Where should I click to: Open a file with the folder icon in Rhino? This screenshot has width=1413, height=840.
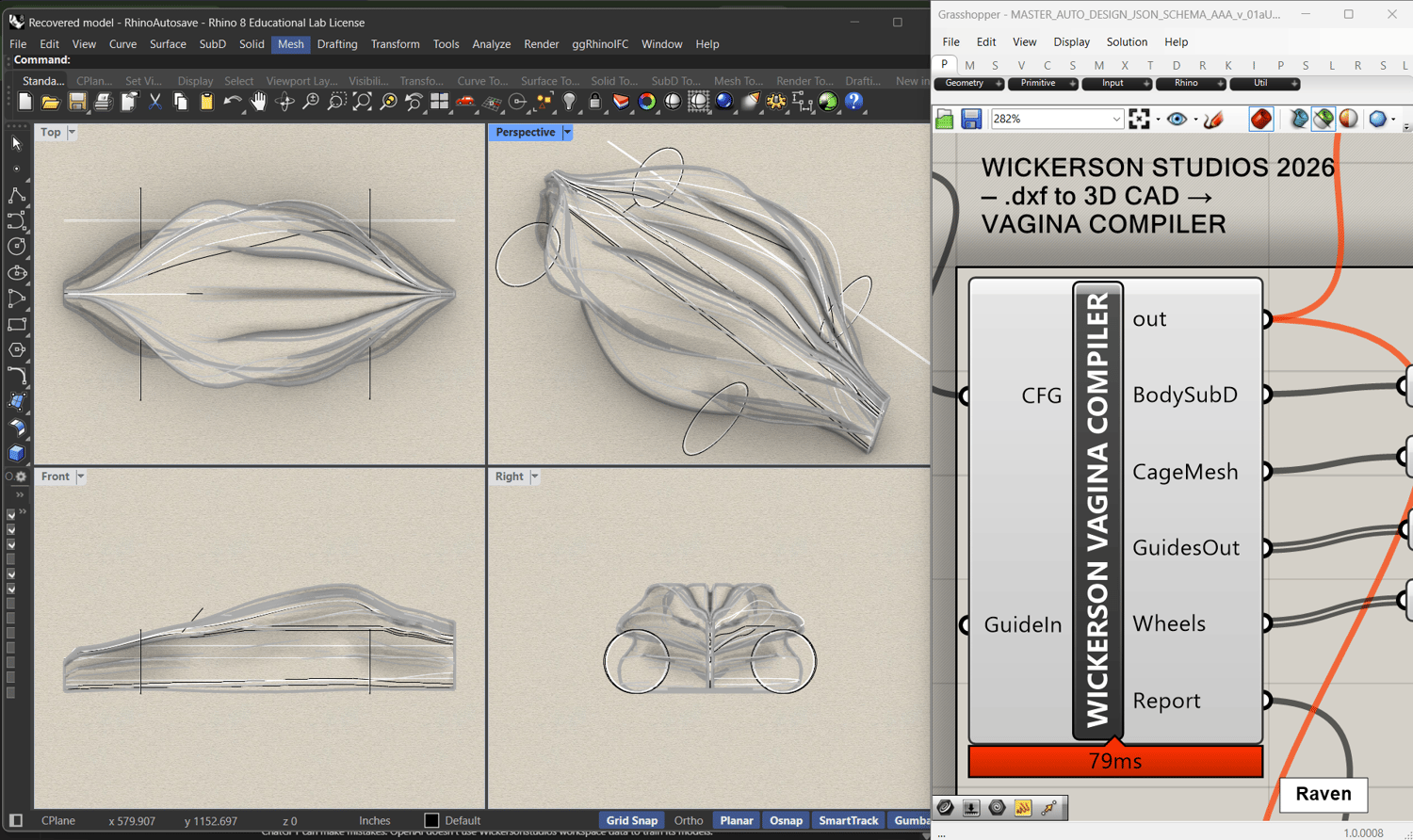click(x=51, y=102)
